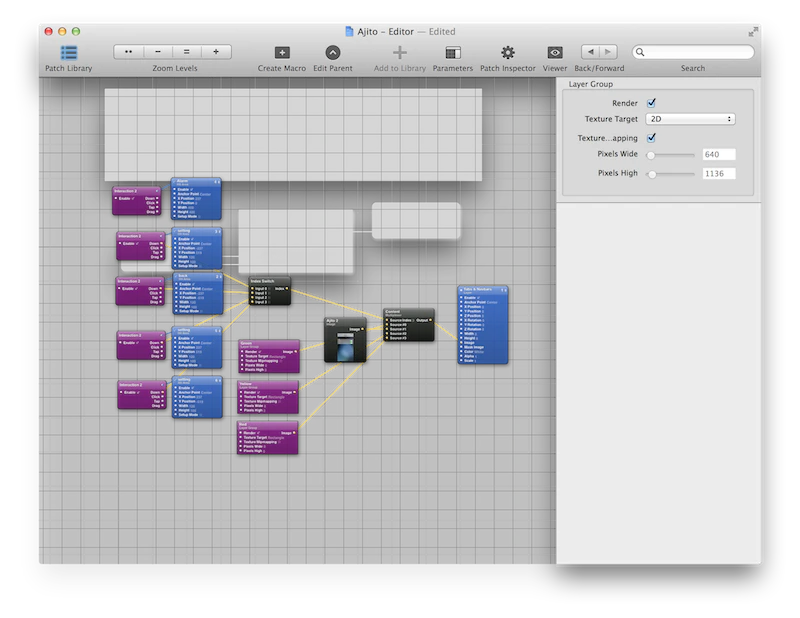Click the 'Layer Group' inspector heading
The width and height of the screenshot is (800, 618).
tap(591, 84)
